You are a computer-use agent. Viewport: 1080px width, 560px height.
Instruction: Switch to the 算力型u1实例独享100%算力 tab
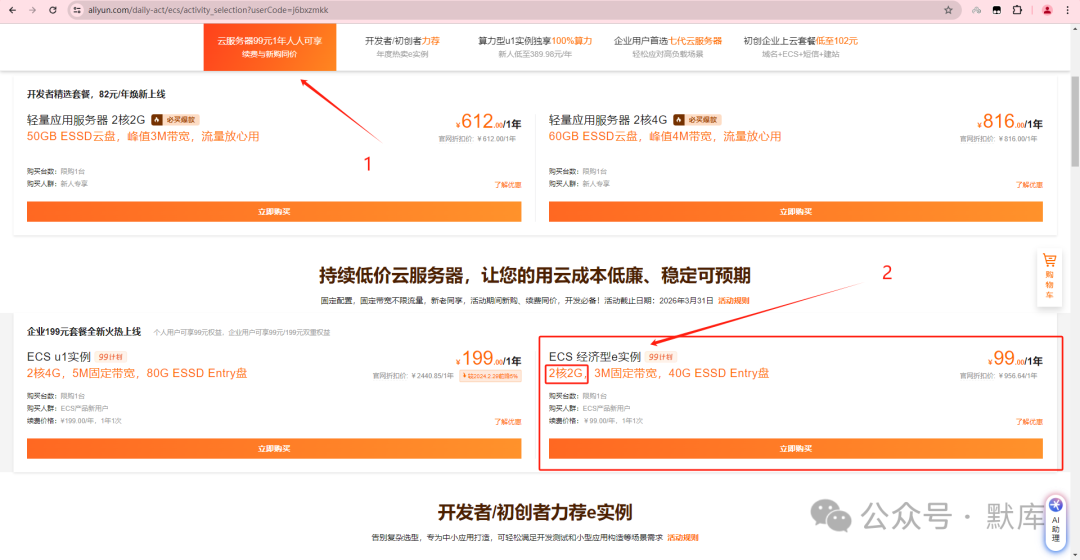tap(535, 47)
